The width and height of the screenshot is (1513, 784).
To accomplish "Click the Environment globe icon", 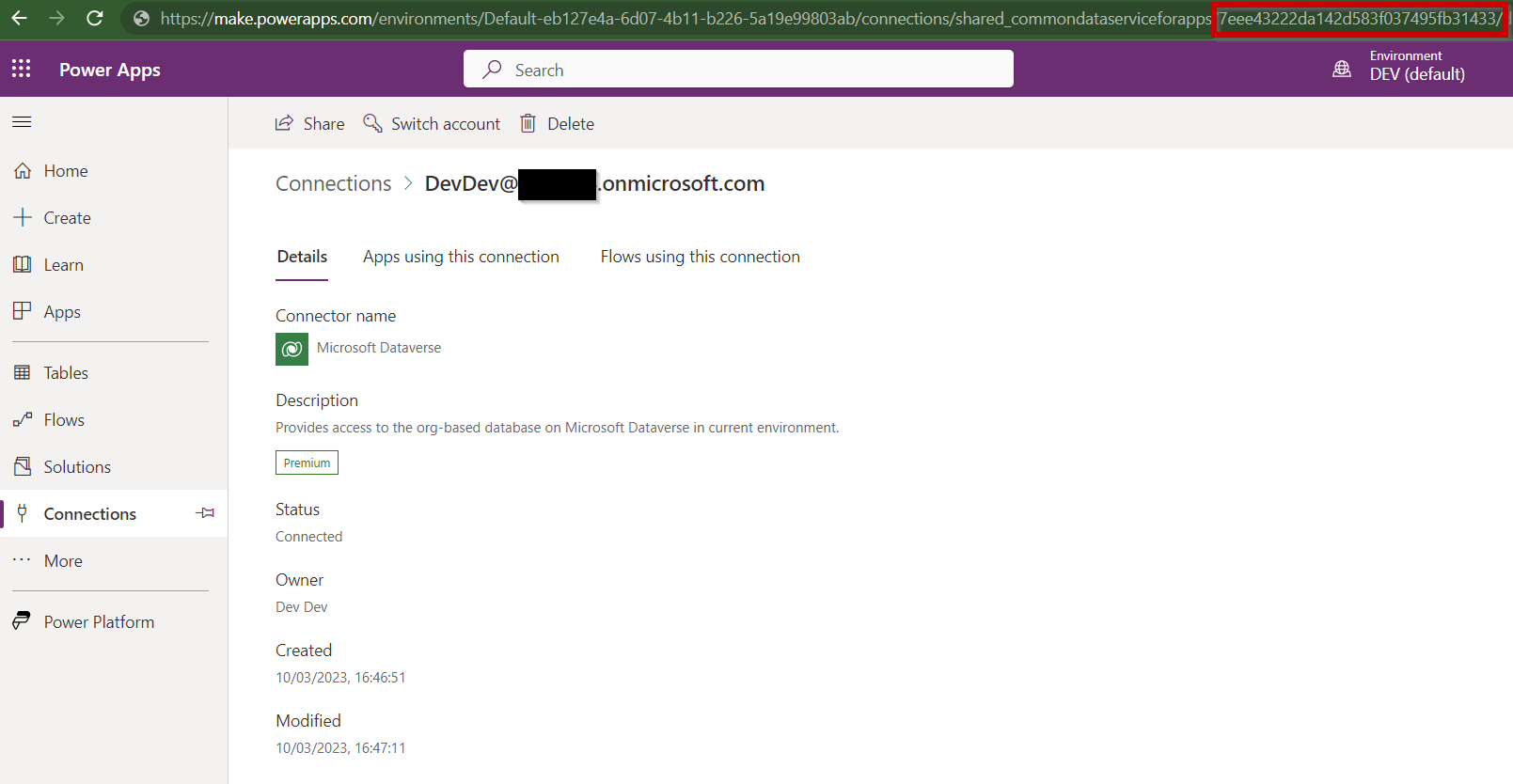I will (1342, 69).
